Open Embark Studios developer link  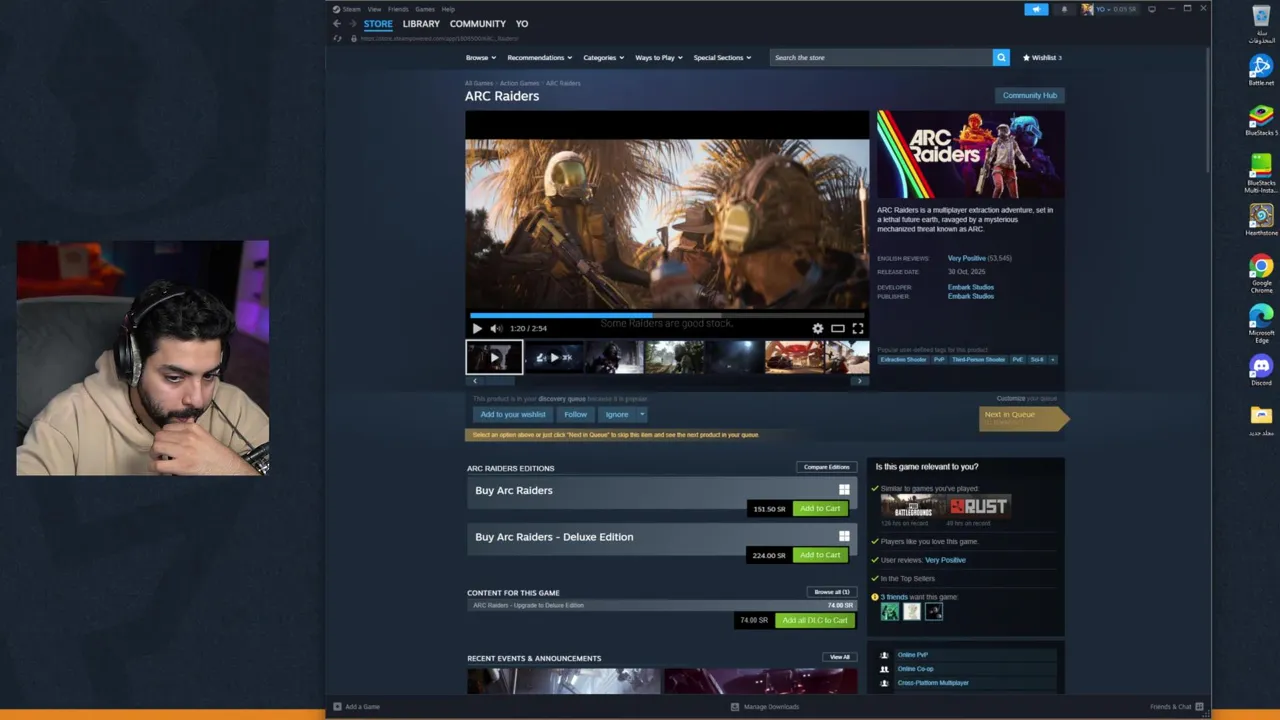point(971,287)
